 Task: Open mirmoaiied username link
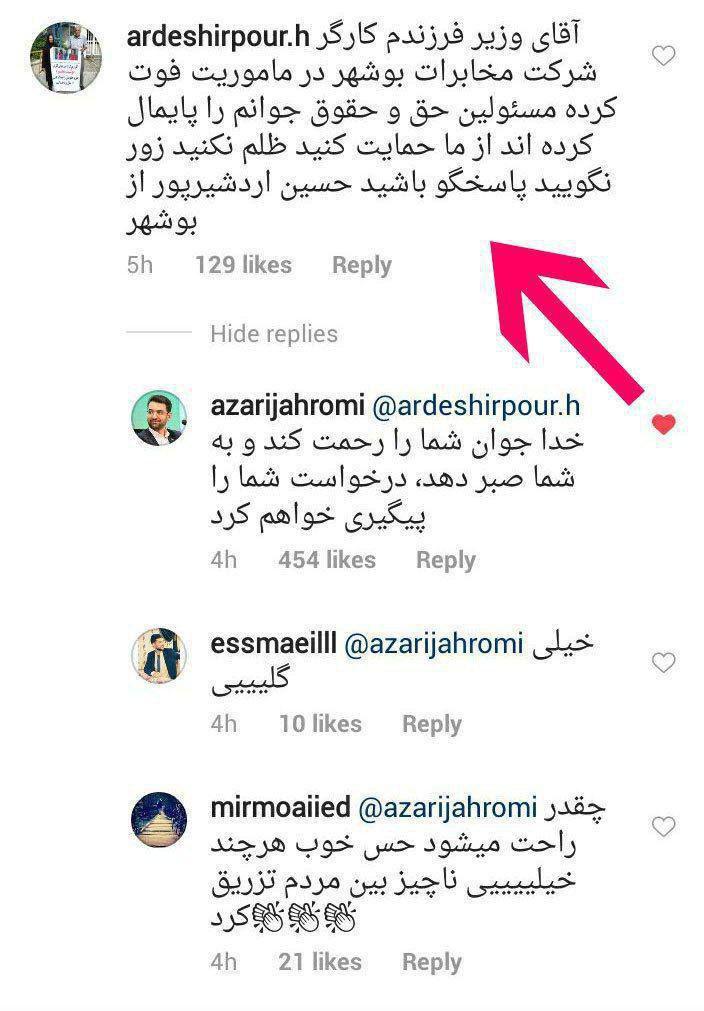click(x=280, y=807)
